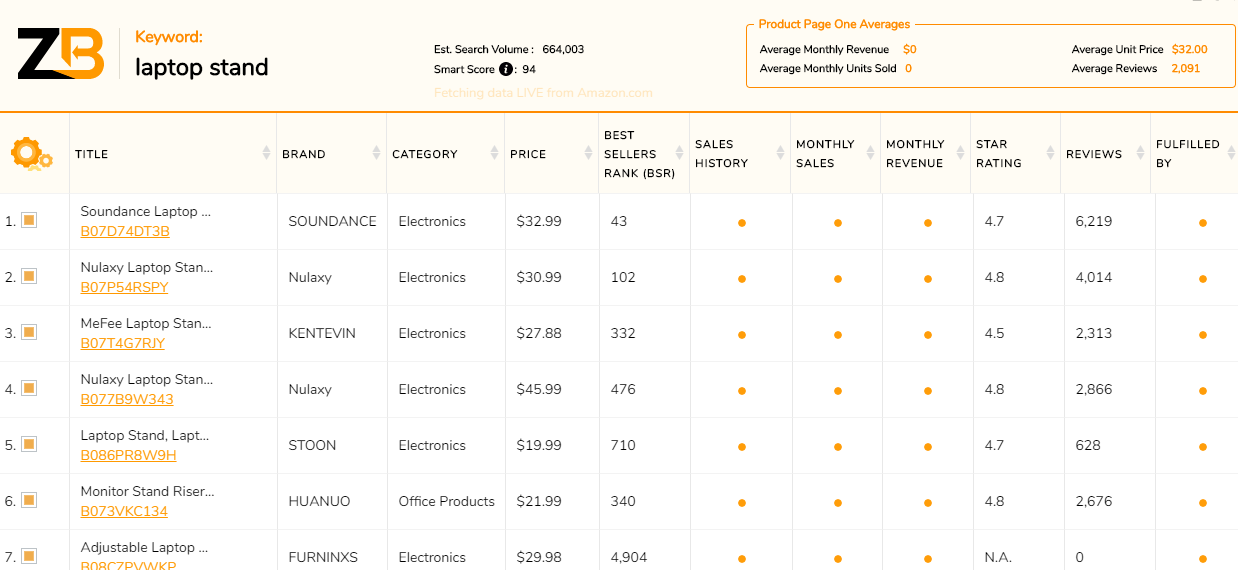Click Sales History dot for Soundance row

741,223
